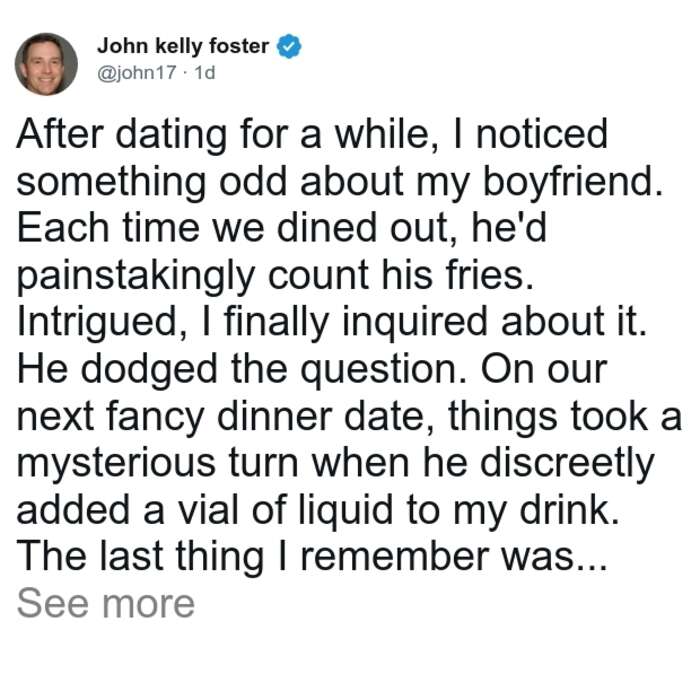Visit the @john17 handle

point(137,72)
